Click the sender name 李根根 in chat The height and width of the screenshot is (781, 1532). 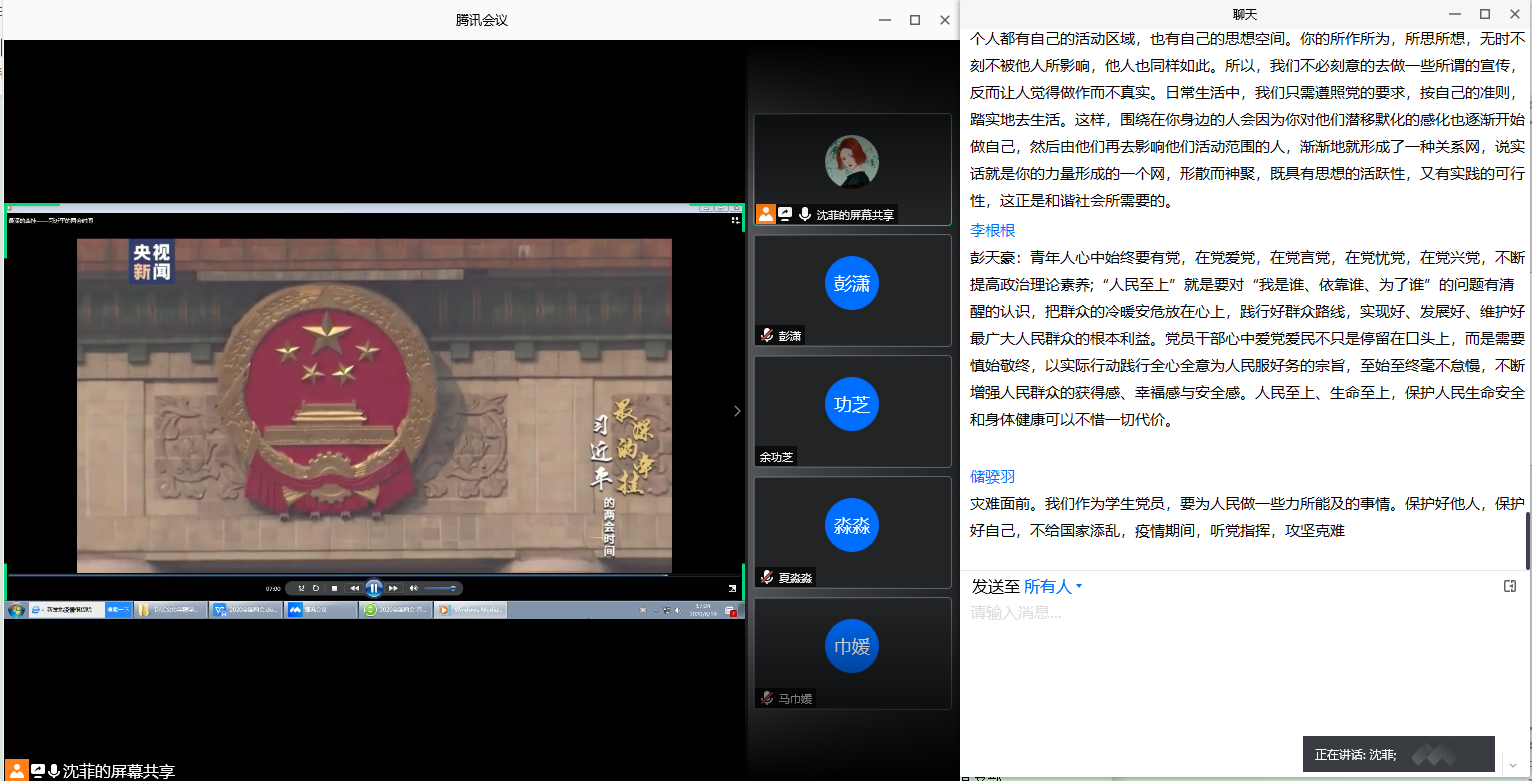[992, 230]
